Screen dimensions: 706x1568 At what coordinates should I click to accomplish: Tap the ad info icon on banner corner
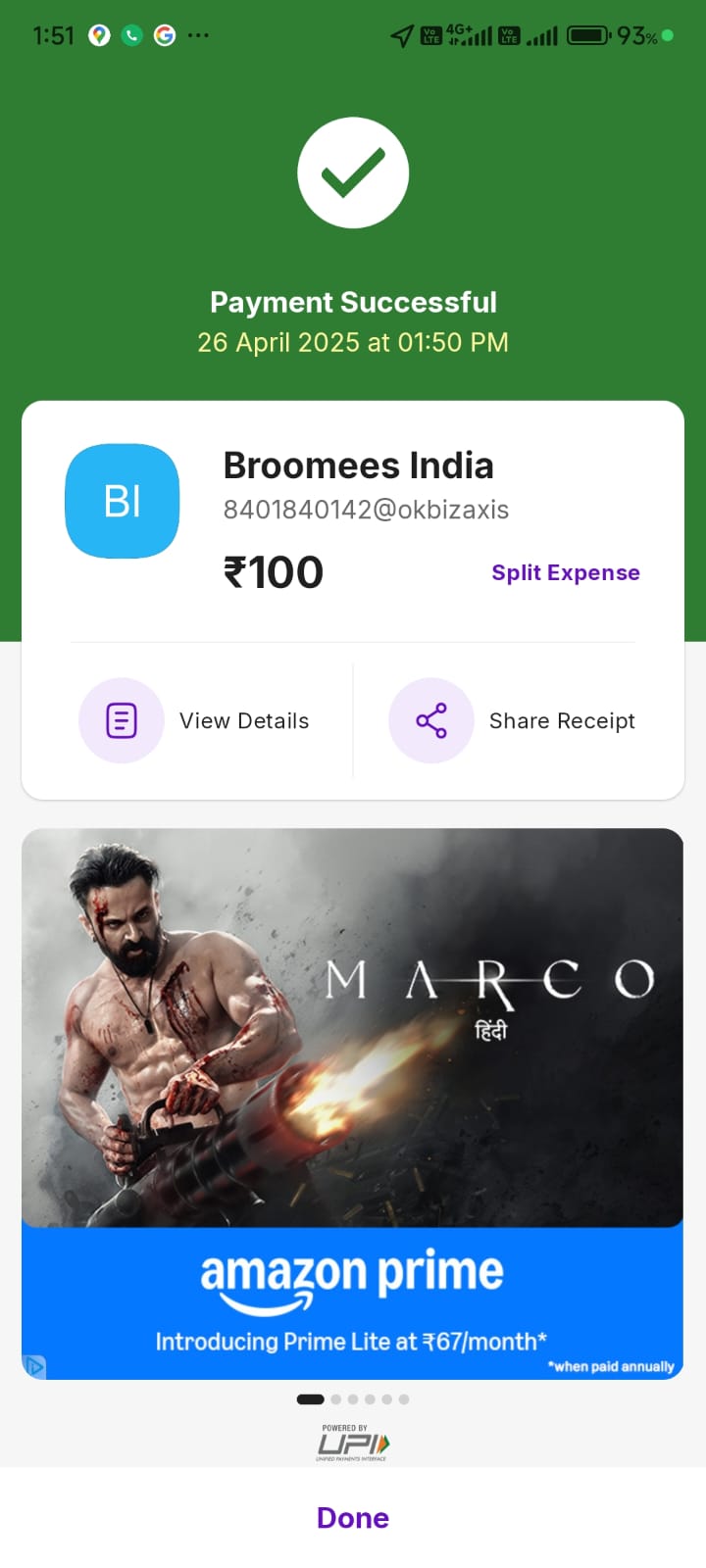click(x=34, y=1366)
